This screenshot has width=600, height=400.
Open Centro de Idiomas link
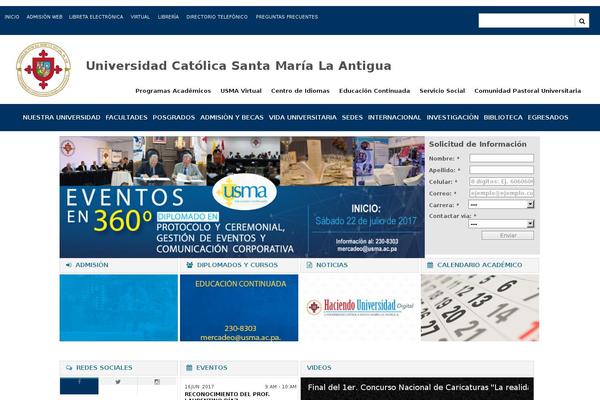click(x=300, y=91)
